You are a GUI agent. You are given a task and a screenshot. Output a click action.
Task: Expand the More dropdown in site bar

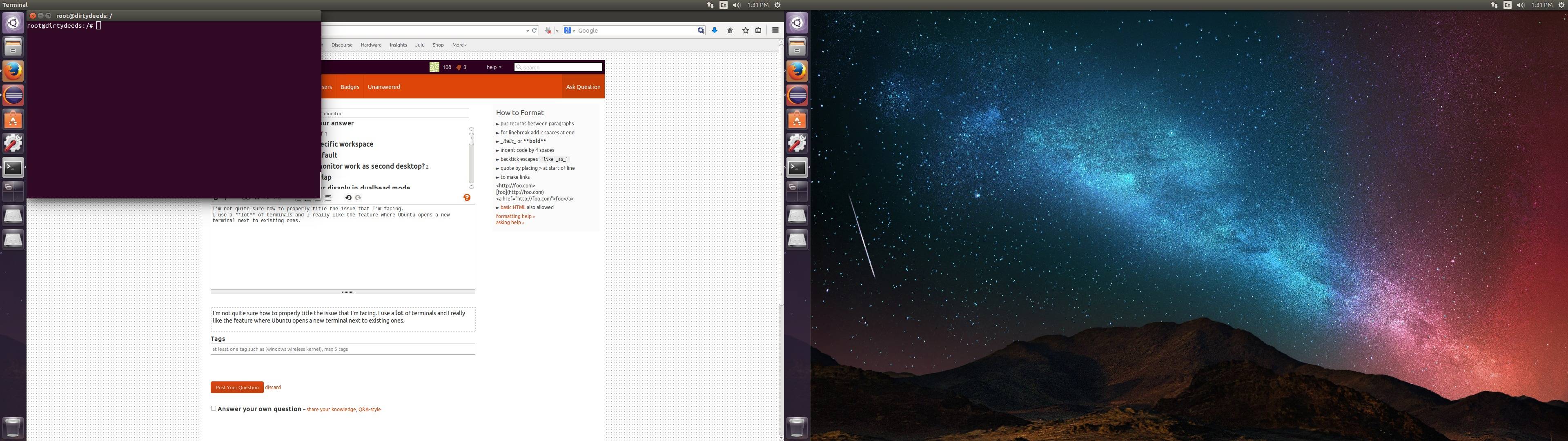[459, 45]
